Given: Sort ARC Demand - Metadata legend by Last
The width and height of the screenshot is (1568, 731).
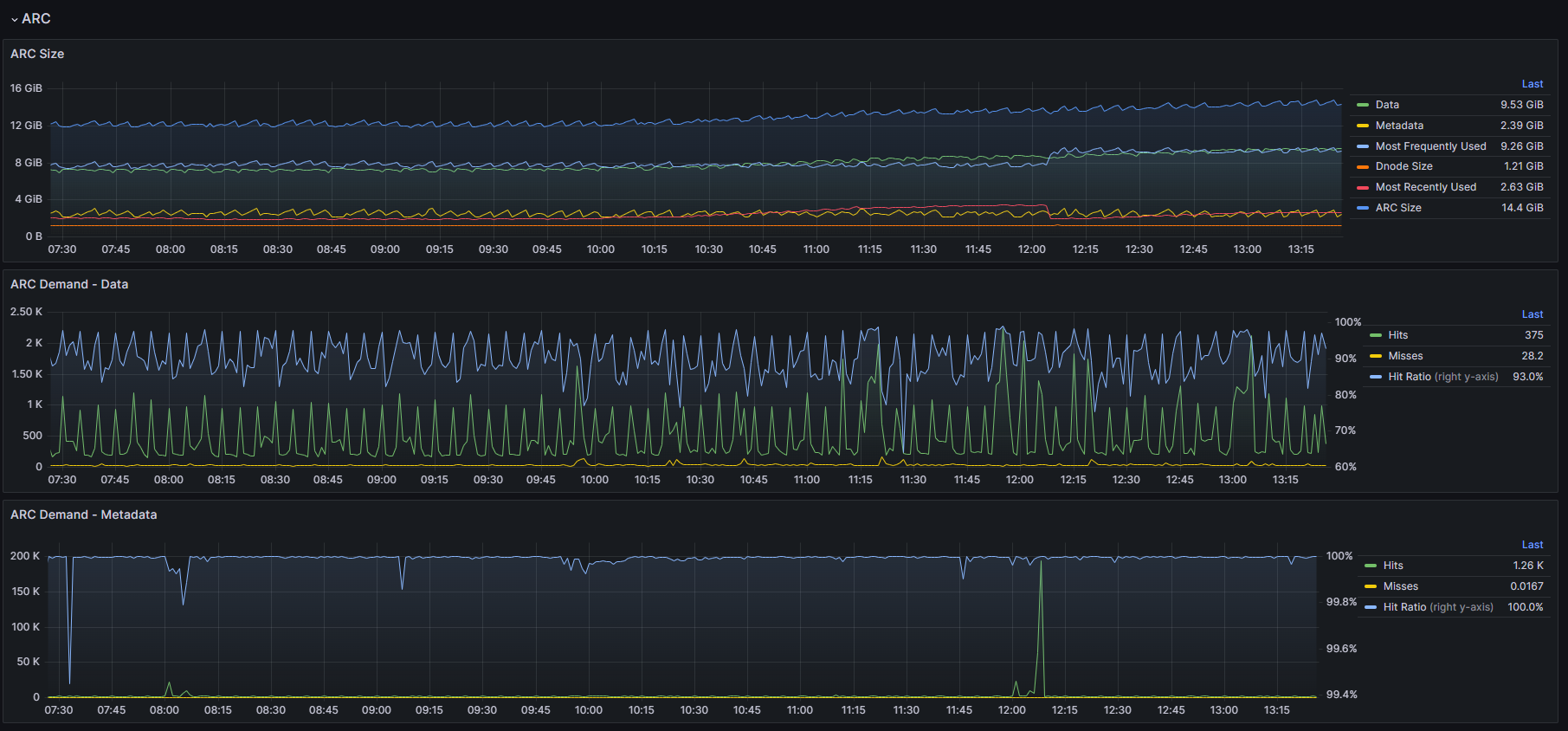Looking at the screenshot, I should click(x=1533, y=545).
